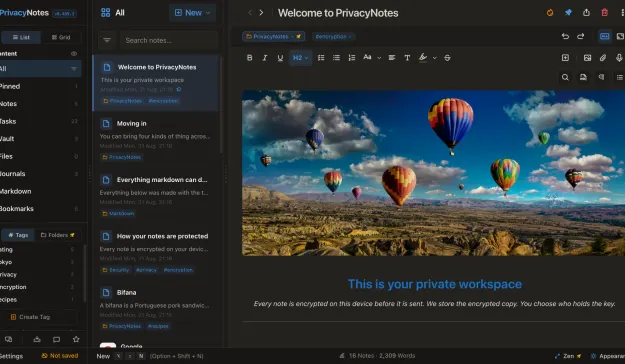
Task: Click the star icon in sidebar footer
Action: 76,339
